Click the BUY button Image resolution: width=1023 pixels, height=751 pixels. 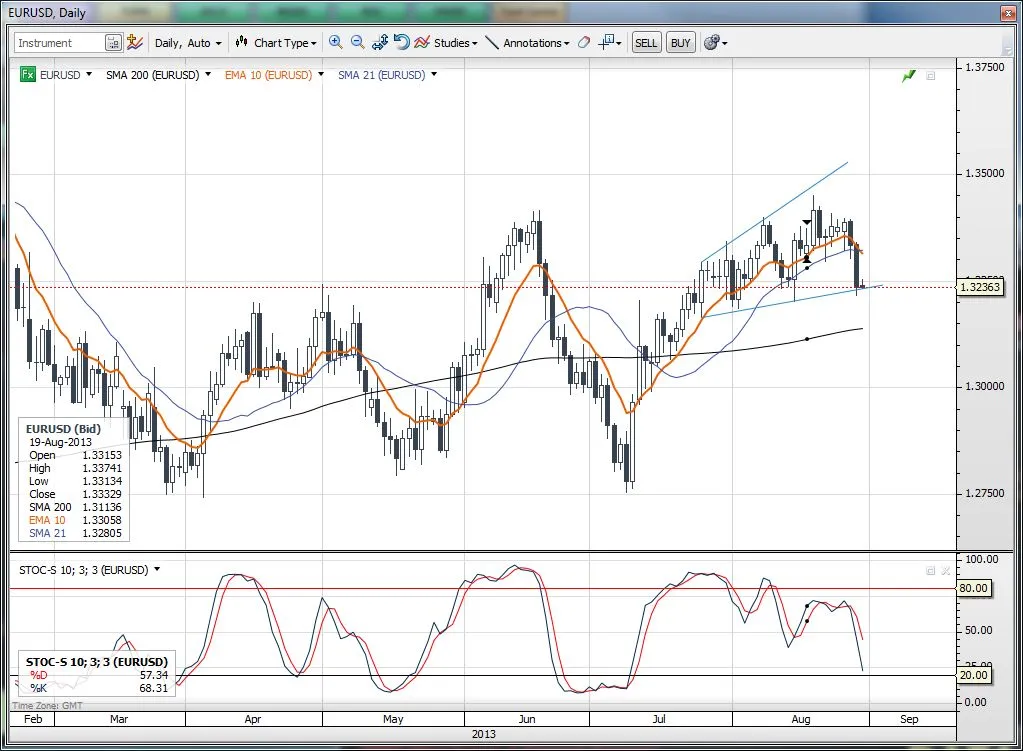680,42
